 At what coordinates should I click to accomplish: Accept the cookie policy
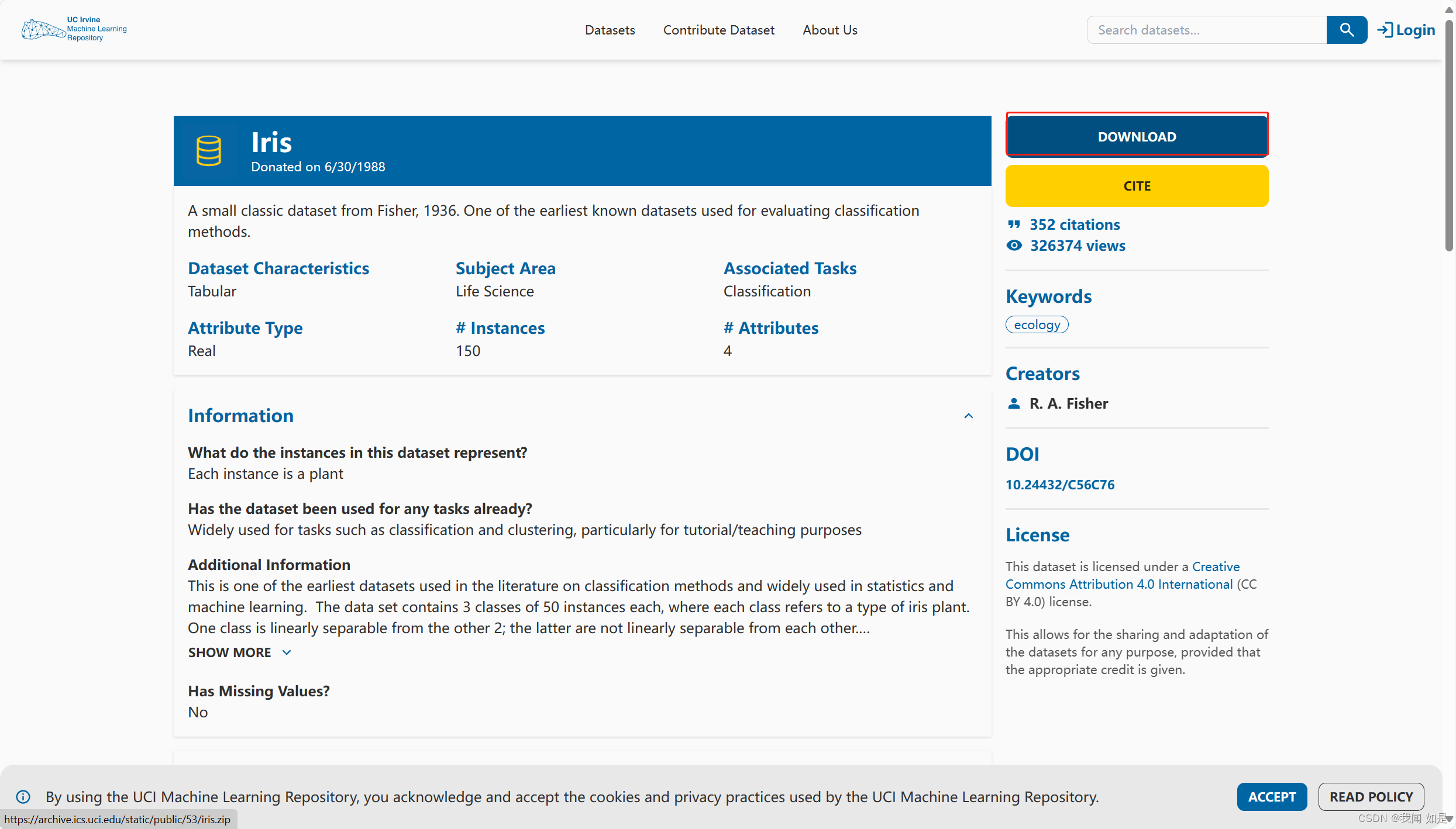(x=1272, y=796)
